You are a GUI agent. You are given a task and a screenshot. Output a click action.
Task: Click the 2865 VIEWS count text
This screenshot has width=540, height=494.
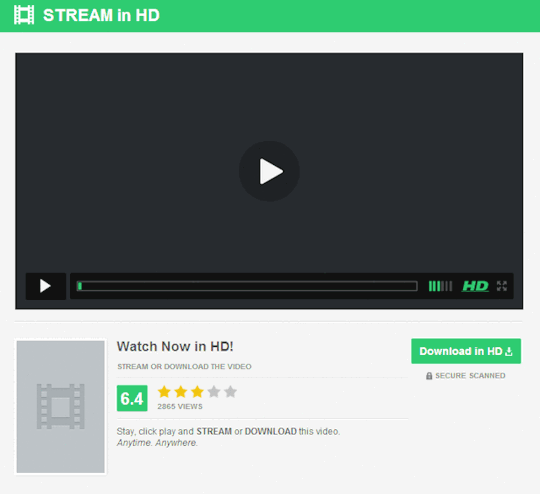coord(180,406)
